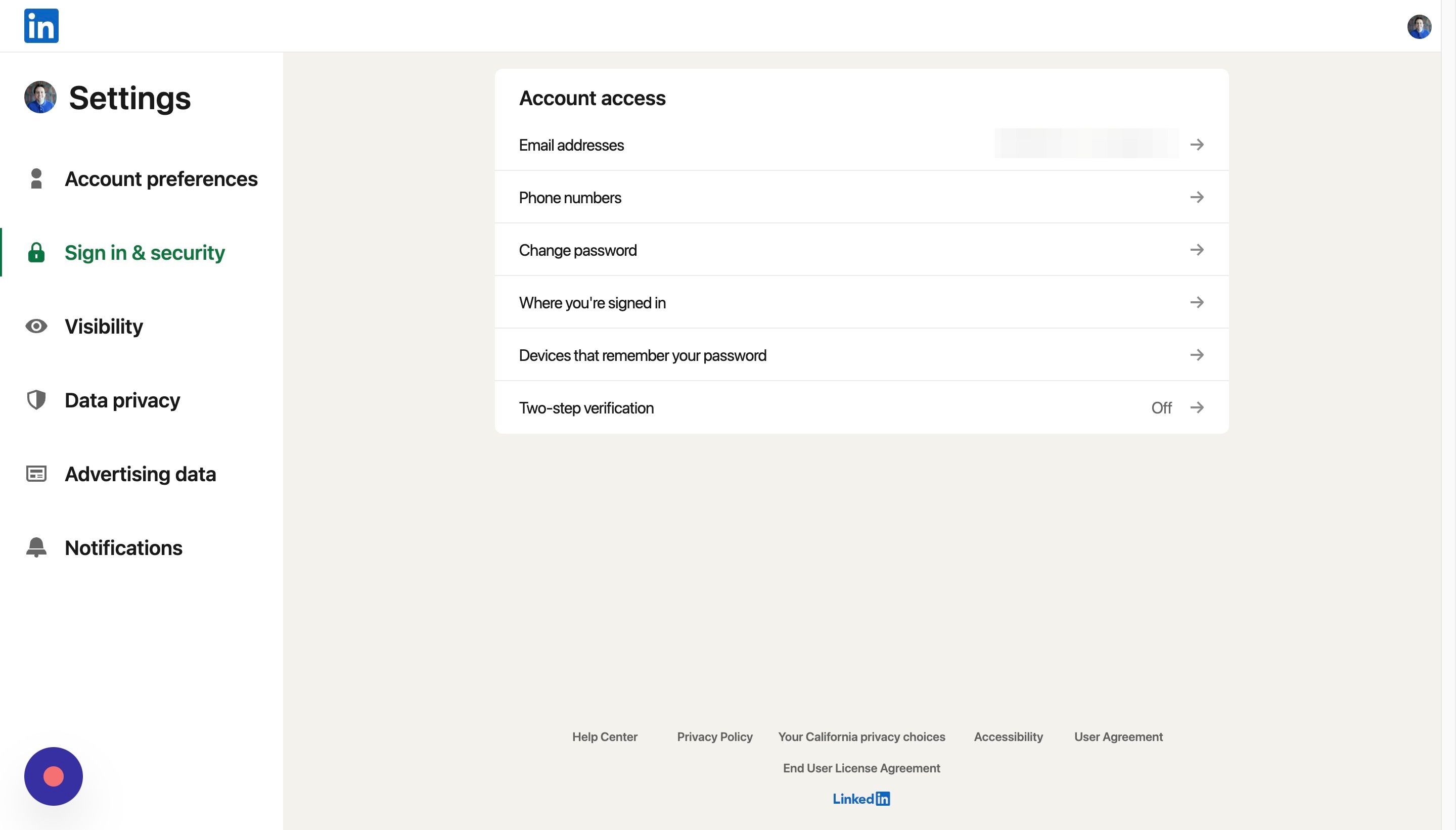Switch to Account preferences section
Viewport: 1456px width, 830px height.
tap(161, 179)
